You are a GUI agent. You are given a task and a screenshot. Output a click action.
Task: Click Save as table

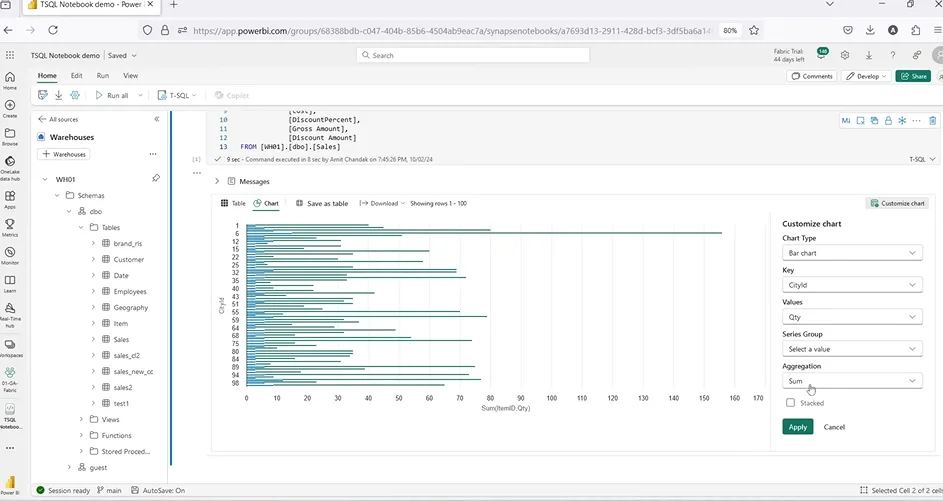(x=322, y=203)
